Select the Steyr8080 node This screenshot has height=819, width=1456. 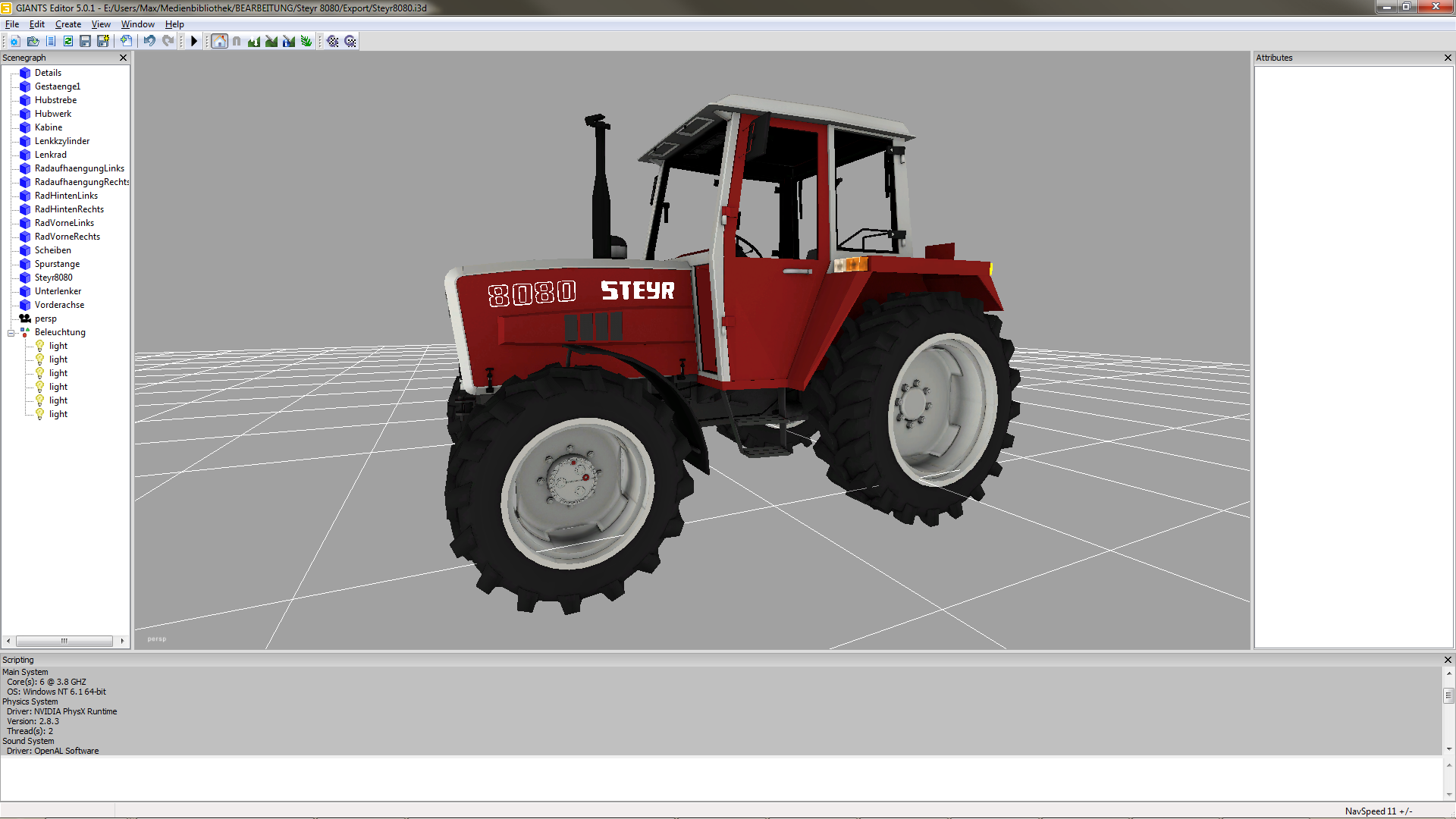click(54, 278)
